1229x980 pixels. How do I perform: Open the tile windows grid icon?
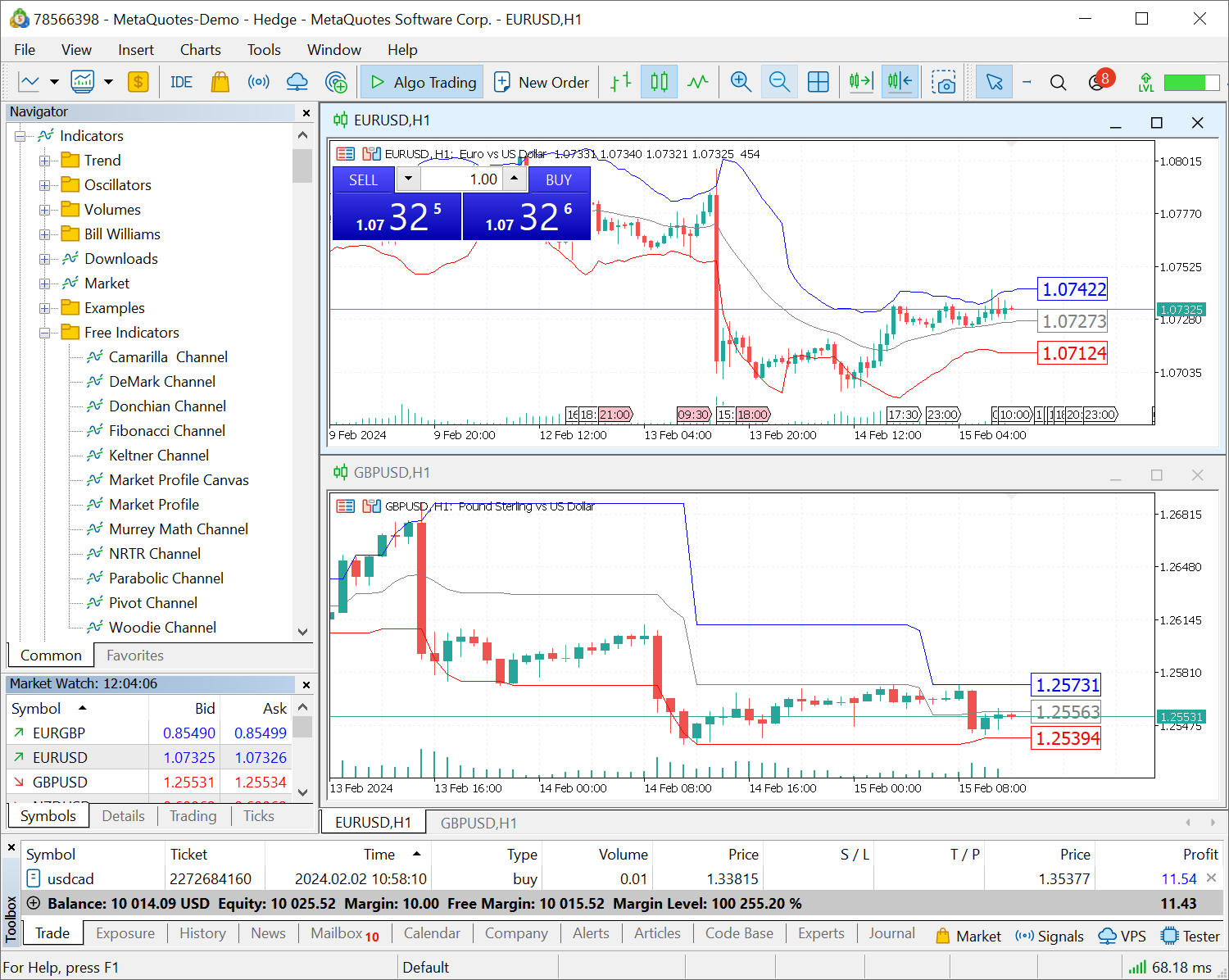(x=818, y=82)
